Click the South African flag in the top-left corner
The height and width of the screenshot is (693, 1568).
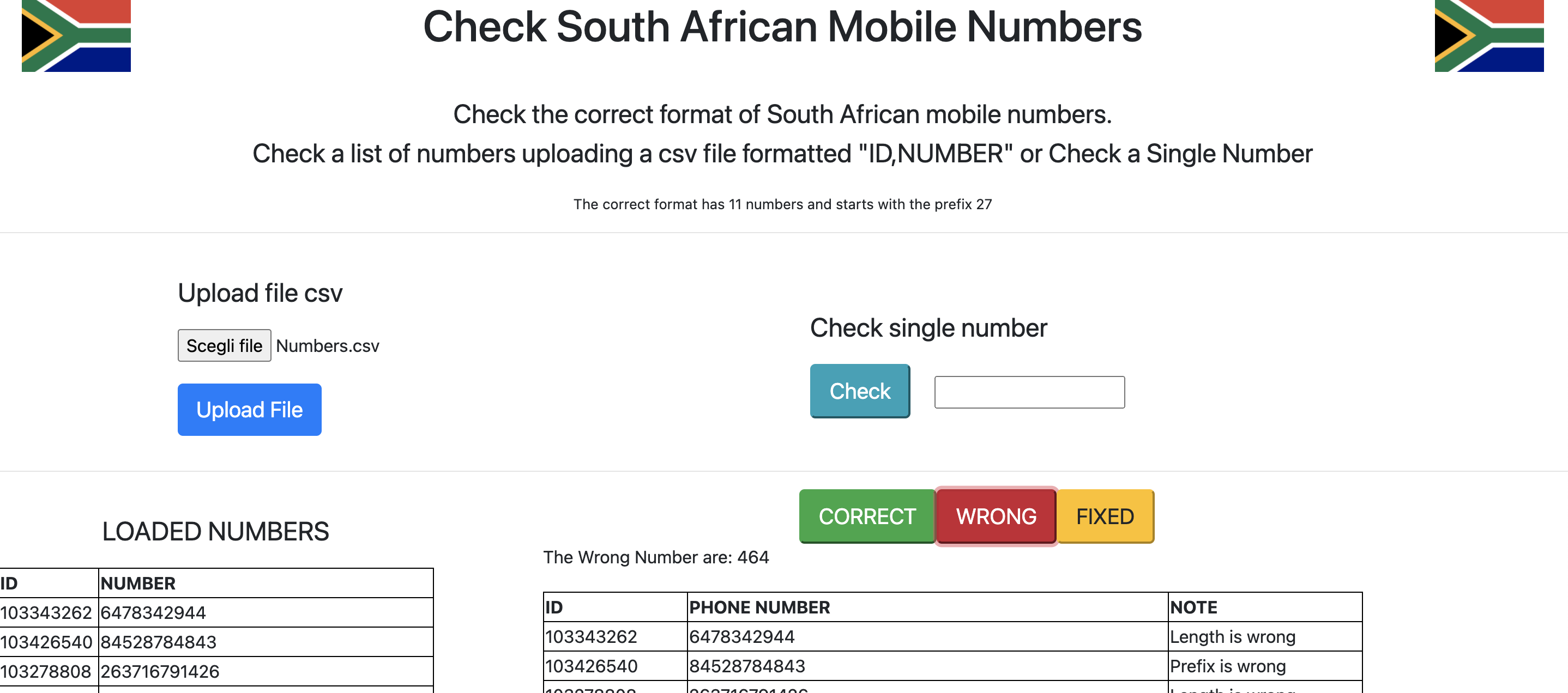(x=76, y=35)
